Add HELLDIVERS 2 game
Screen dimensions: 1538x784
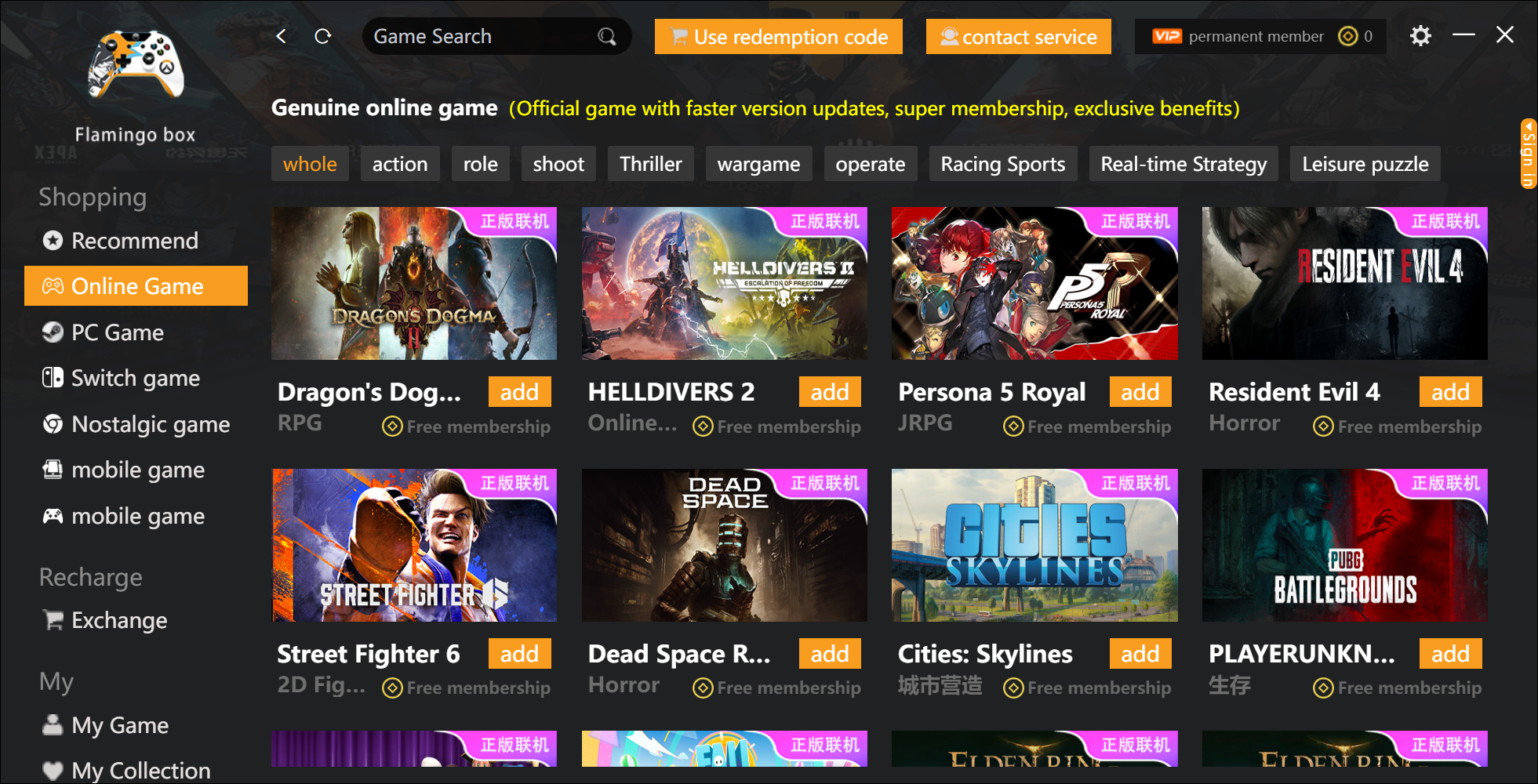[830, 392]
